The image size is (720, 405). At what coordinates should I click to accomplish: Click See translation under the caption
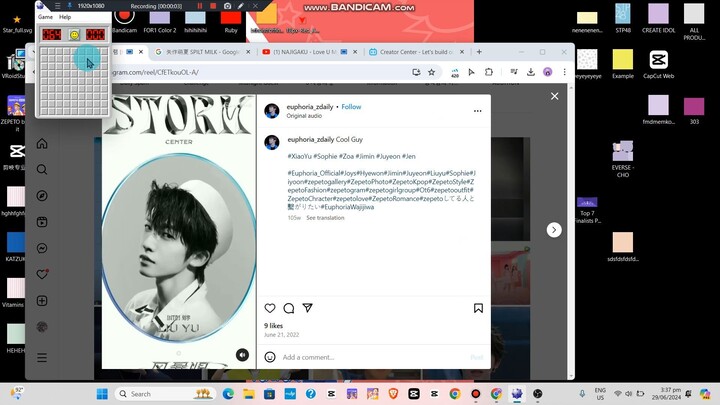[x=325, y=218]
